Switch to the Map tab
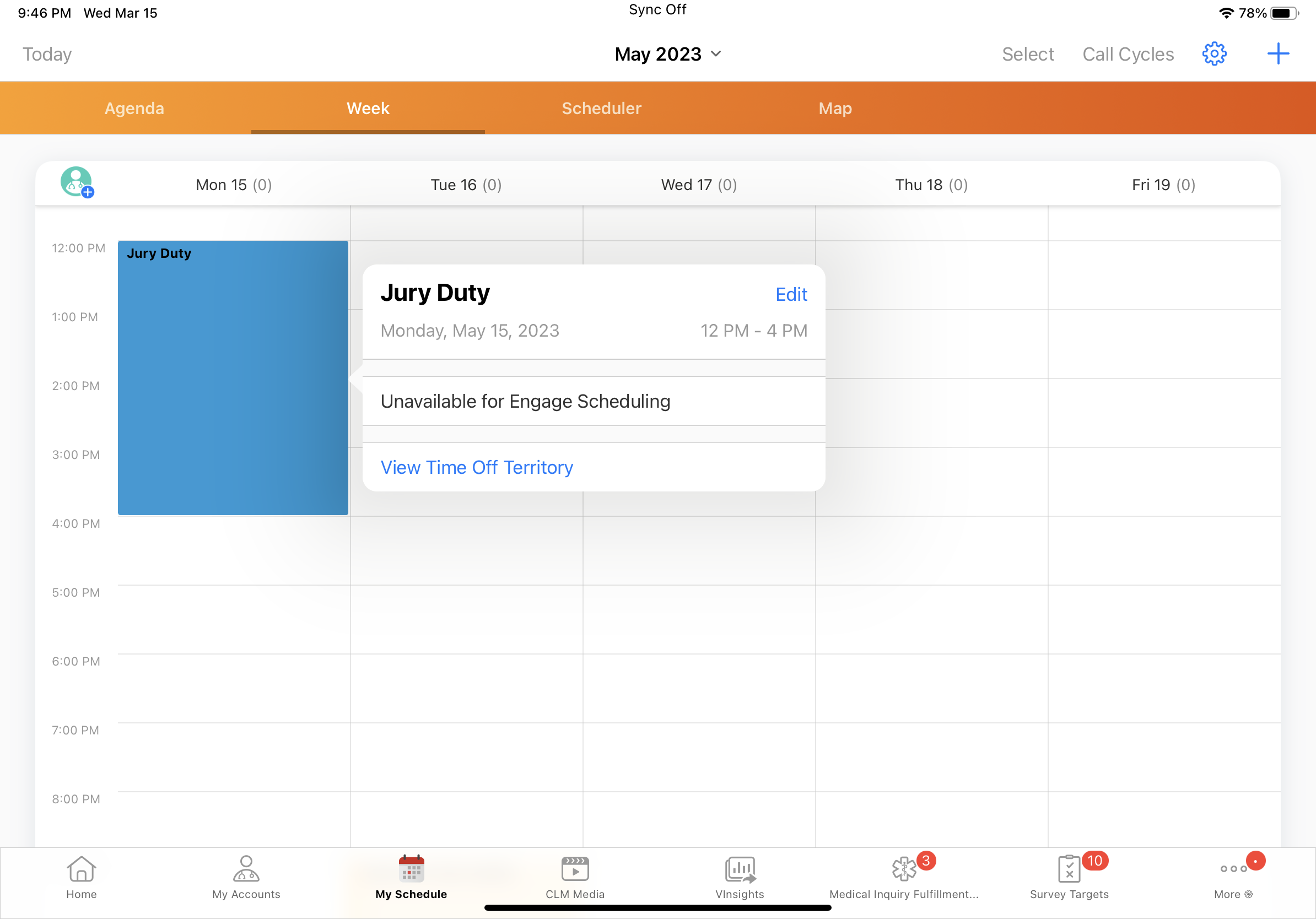This screenshot has height=919, width=1316. point(835,109)
